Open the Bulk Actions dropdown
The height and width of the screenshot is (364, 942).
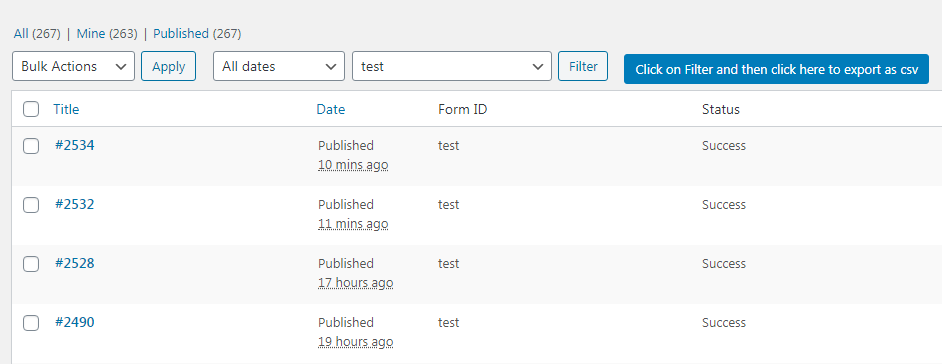(73, 66)
